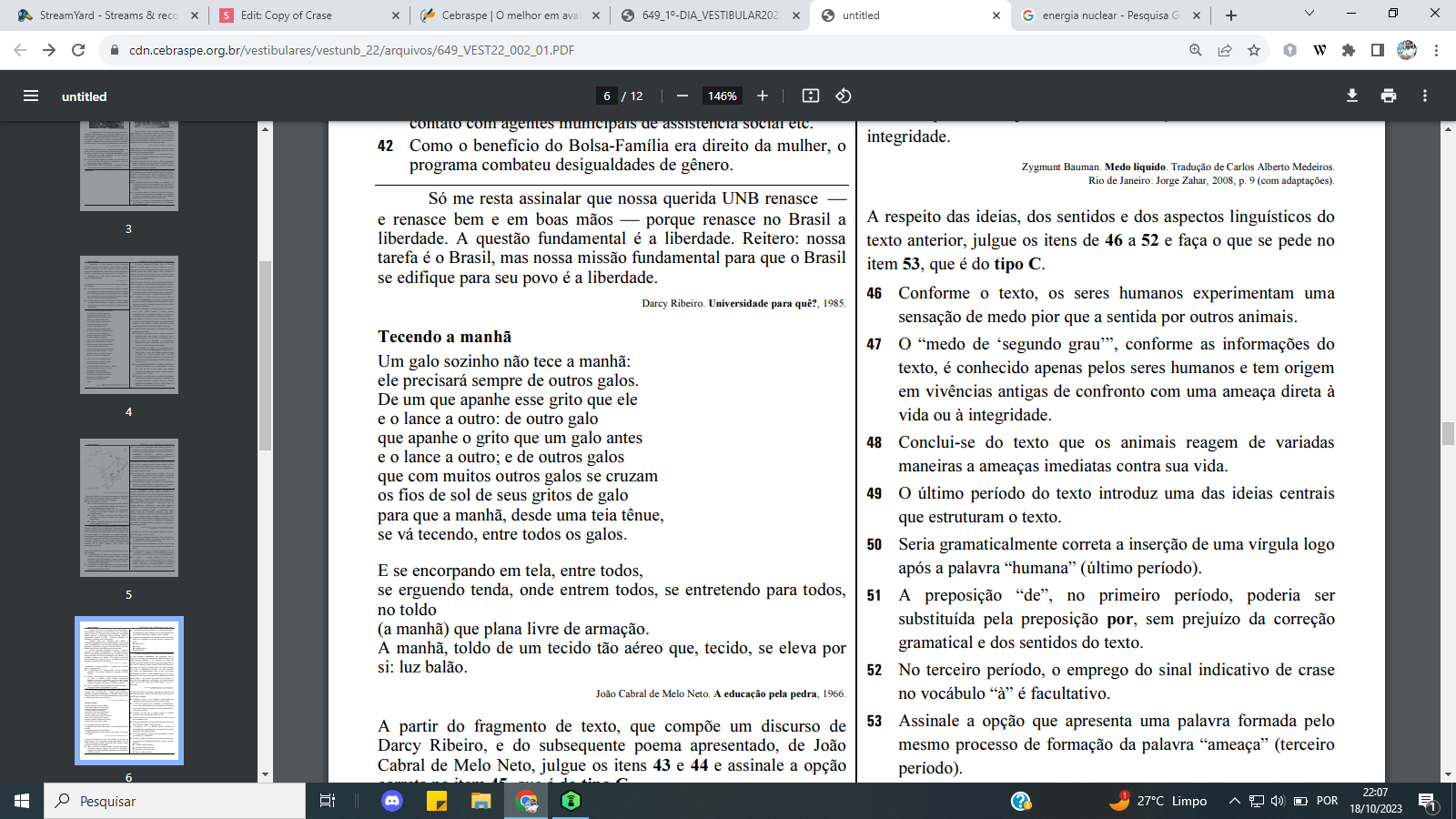Go forward in browser history
The image size is (1456, 819).
49,50
